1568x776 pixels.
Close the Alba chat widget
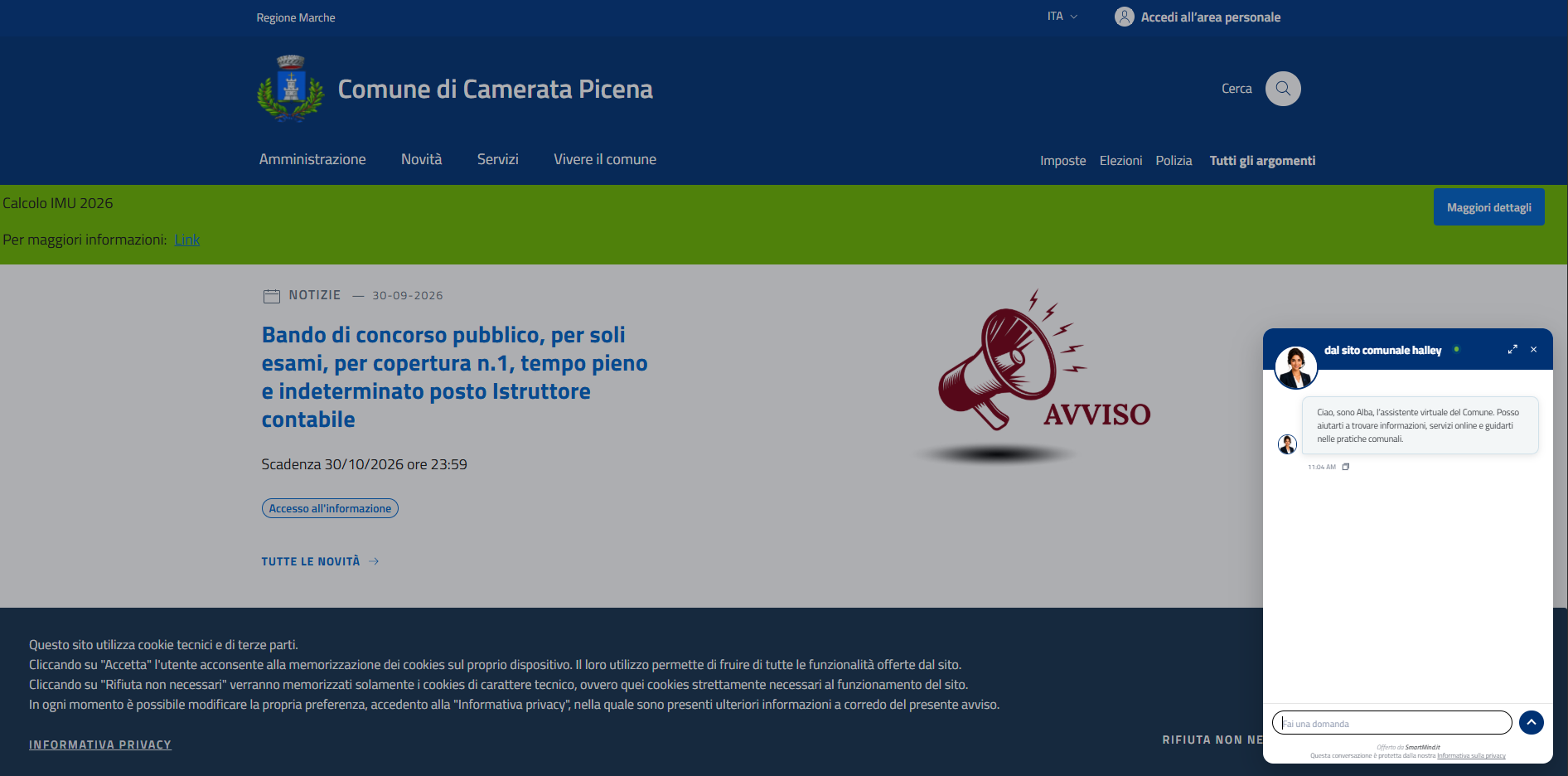click(1534, 350)
